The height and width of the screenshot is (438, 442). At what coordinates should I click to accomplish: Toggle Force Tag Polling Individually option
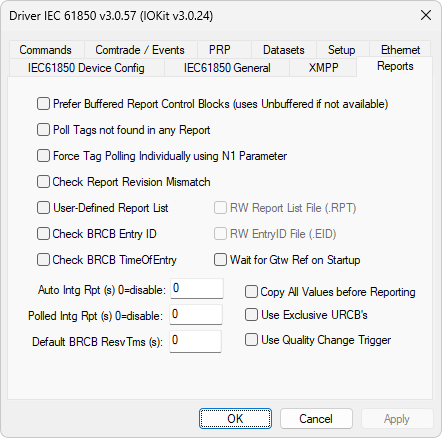click(43, 156)
